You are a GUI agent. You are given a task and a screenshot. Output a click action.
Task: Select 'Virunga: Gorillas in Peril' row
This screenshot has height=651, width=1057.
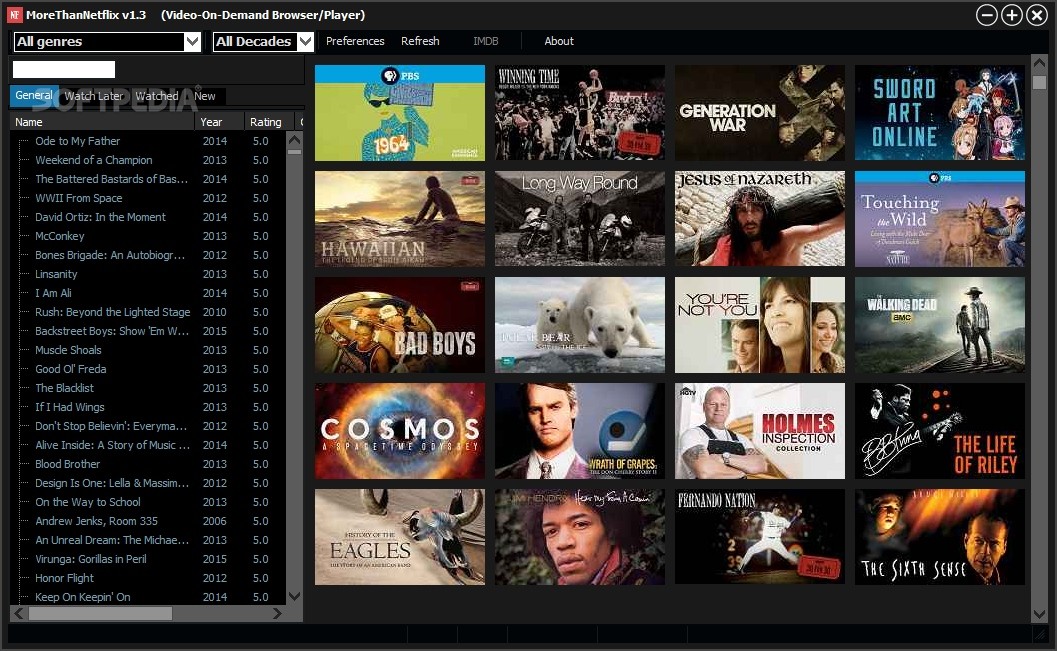(x=148, y=559)
